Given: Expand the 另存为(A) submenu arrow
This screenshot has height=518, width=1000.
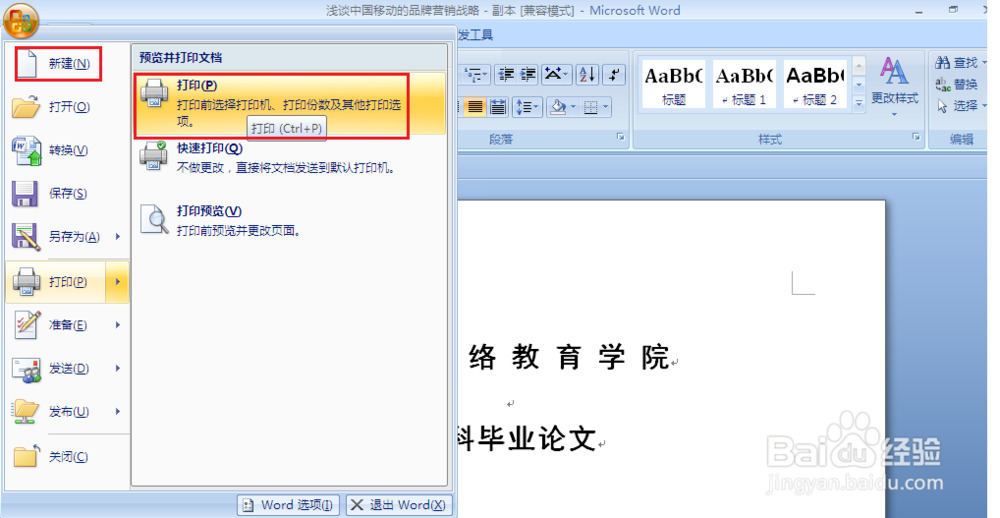Looking at the screenshot, I should (118, 237).
